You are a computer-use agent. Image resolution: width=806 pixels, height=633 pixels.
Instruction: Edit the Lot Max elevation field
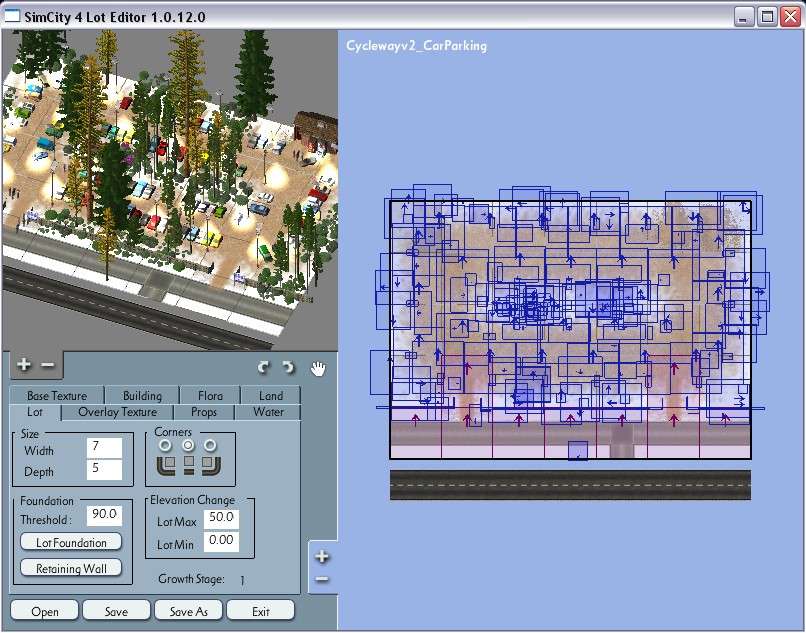pyautogui.click(x=221, y=518)
